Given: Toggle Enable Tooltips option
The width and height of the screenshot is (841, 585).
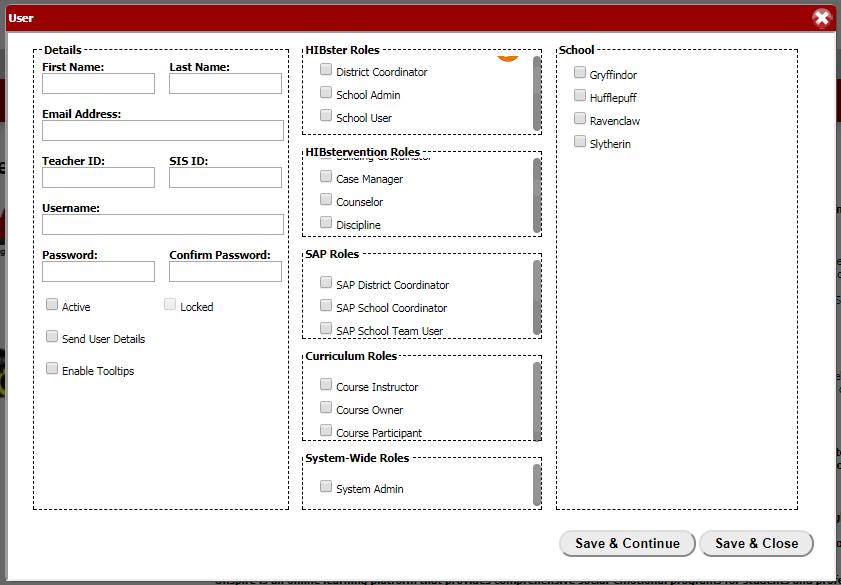Looking at the screenshot, I should click(x=51, y=368).
